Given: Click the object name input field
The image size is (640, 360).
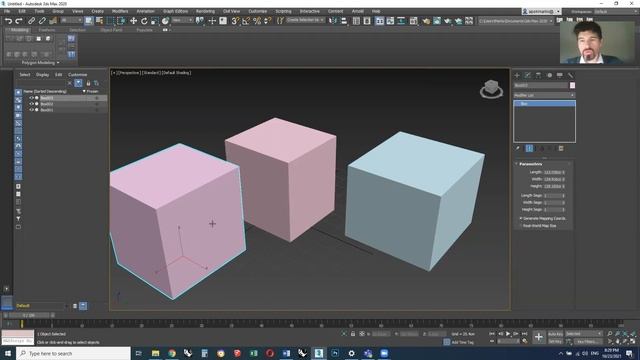Looking at the screenshot, I should (540, 85).
